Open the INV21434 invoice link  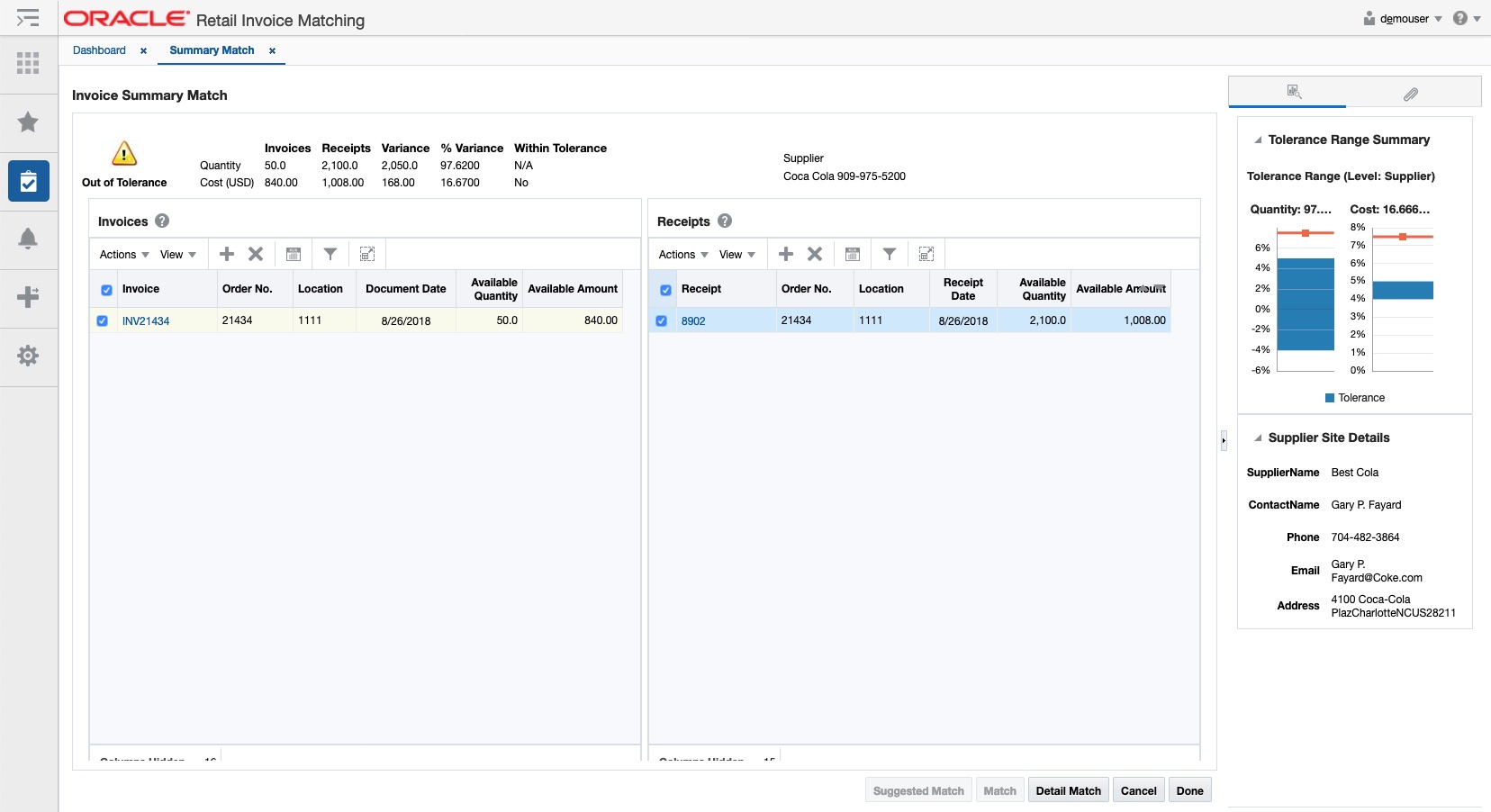[x=145, y=320]
